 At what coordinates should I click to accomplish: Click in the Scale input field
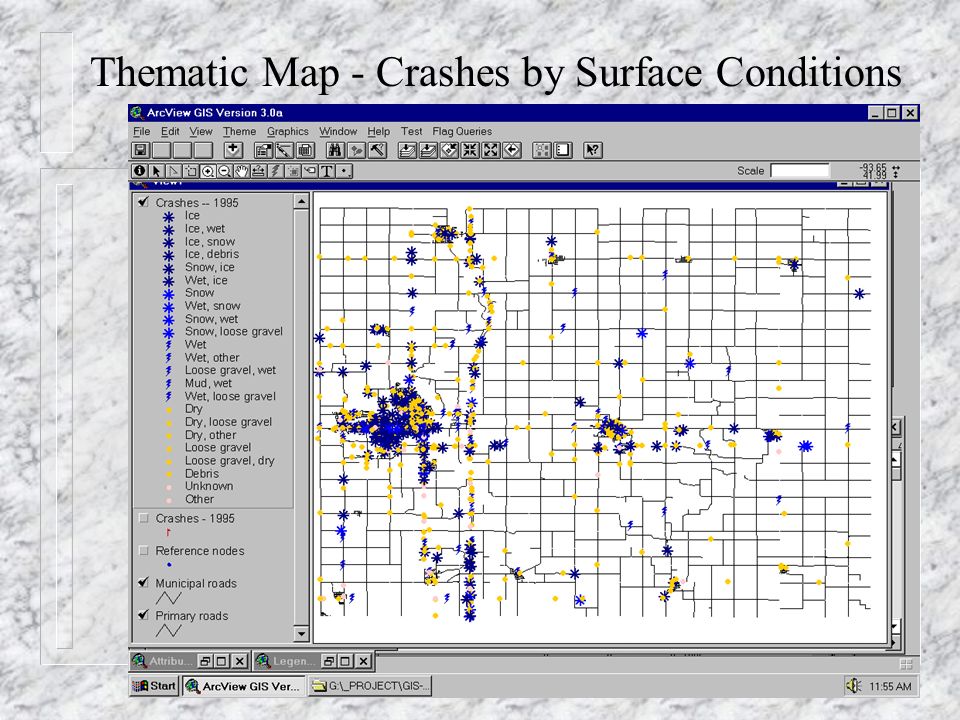coord(800,170)
